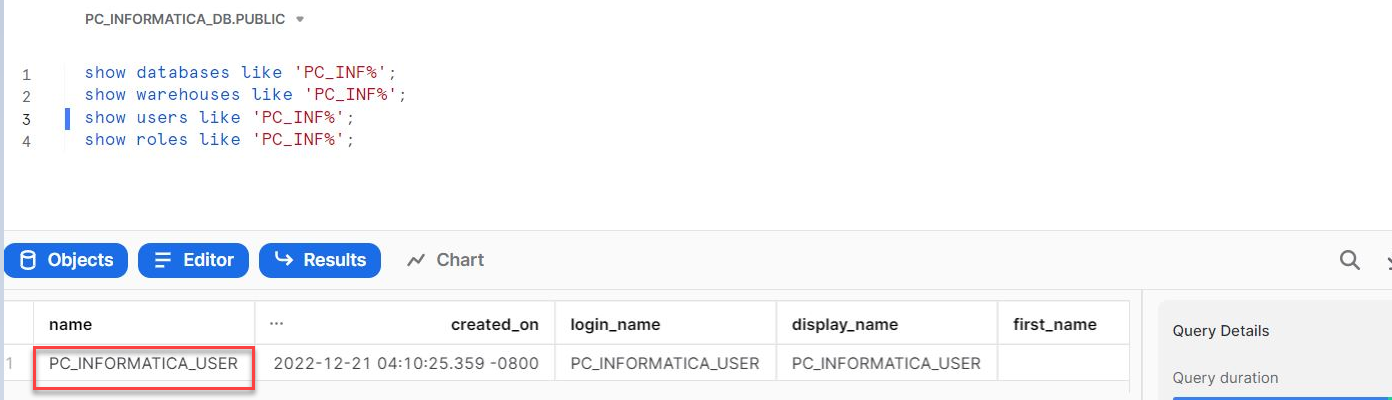Show the Objects panel
Screen dimensions: 1392x400
[66, 261]
